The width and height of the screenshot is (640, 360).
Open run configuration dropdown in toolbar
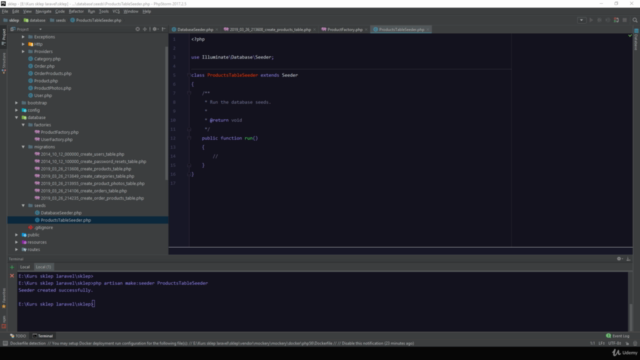(x=582, y=20)
